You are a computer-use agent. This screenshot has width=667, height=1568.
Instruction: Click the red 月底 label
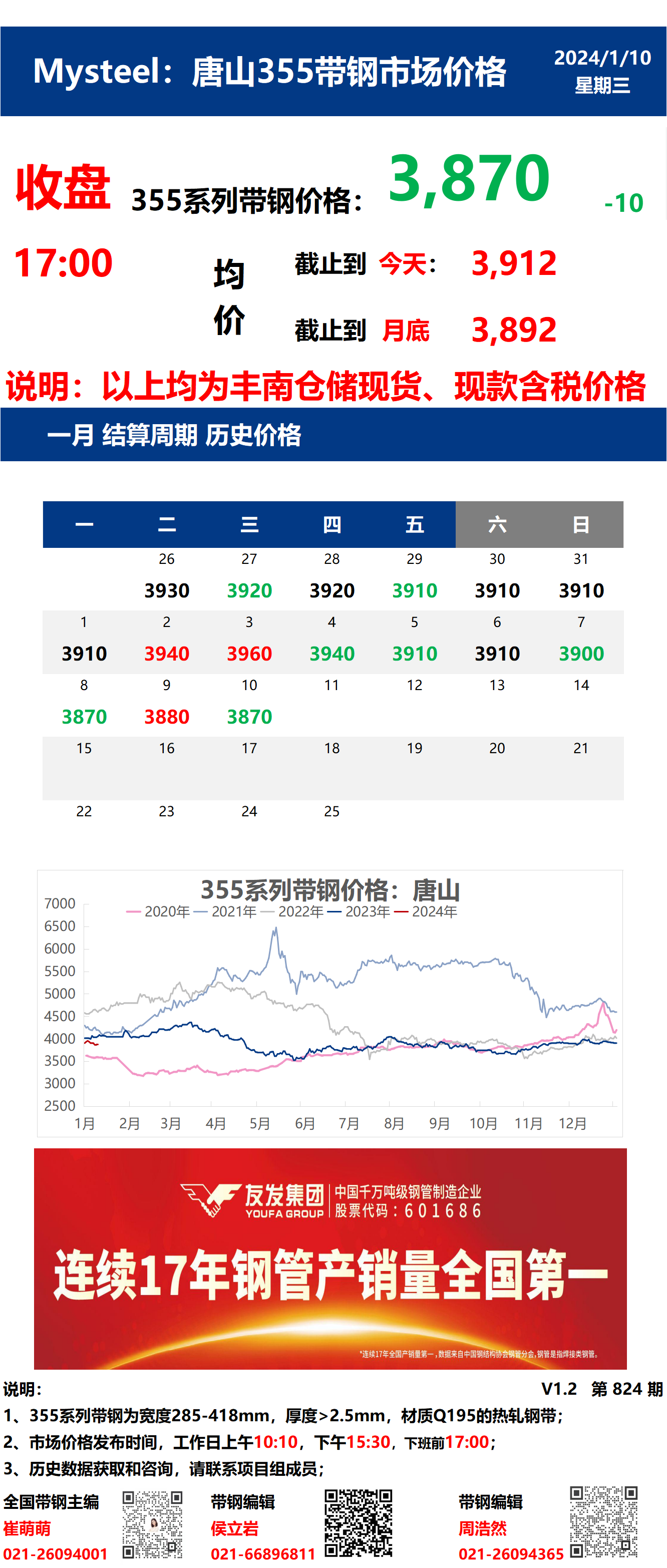click(x=406, y=331)
